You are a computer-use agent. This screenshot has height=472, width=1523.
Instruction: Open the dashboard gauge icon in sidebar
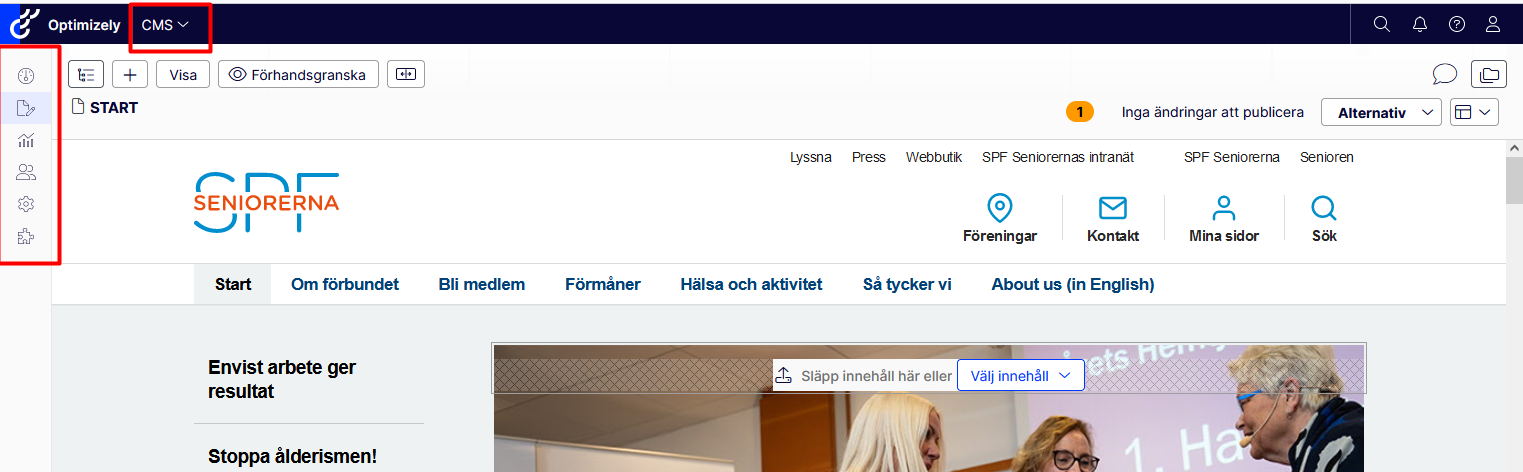26,75
